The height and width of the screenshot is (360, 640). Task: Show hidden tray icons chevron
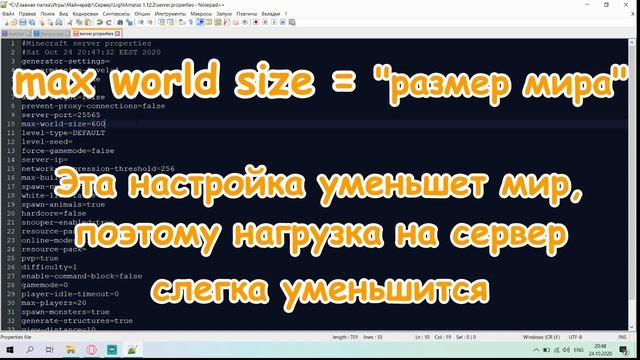coord(536,350)
